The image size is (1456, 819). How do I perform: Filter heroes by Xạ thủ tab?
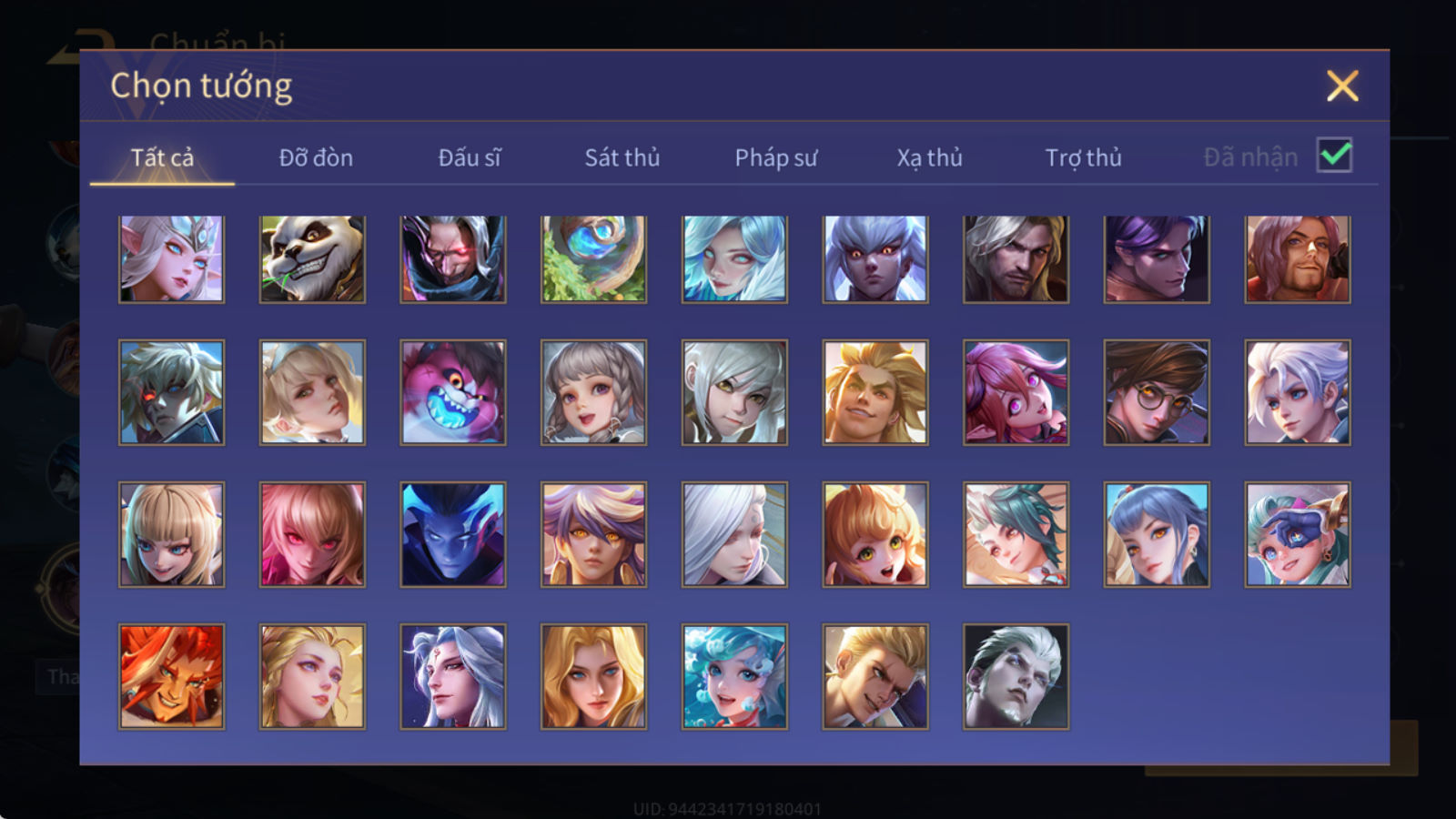929,157
